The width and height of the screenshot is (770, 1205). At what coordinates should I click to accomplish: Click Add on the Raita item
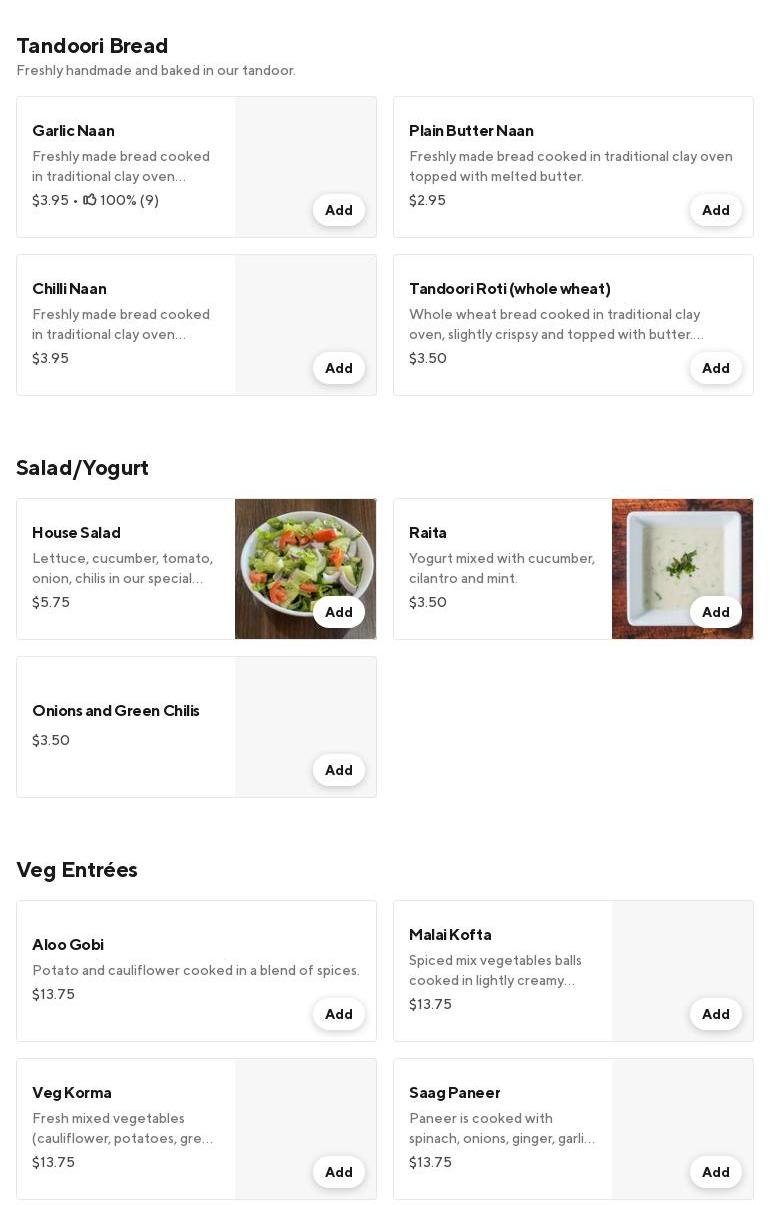pyautogui.click(x=715, y=612)
